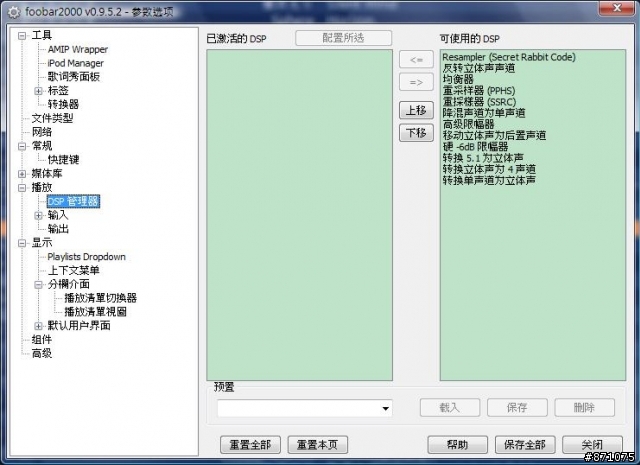This screenshot has height=465, width=640.
Task: Expand the 媒体库 tree node
Action: (x=22, y=174)
